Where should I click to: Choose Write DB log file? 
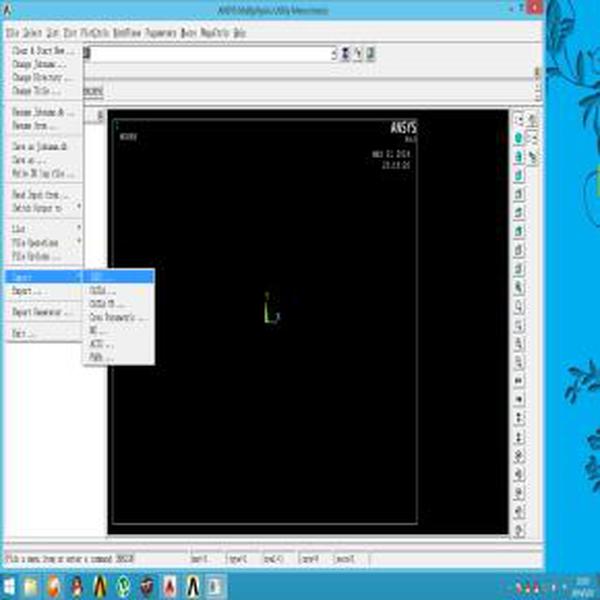(44, 174)
